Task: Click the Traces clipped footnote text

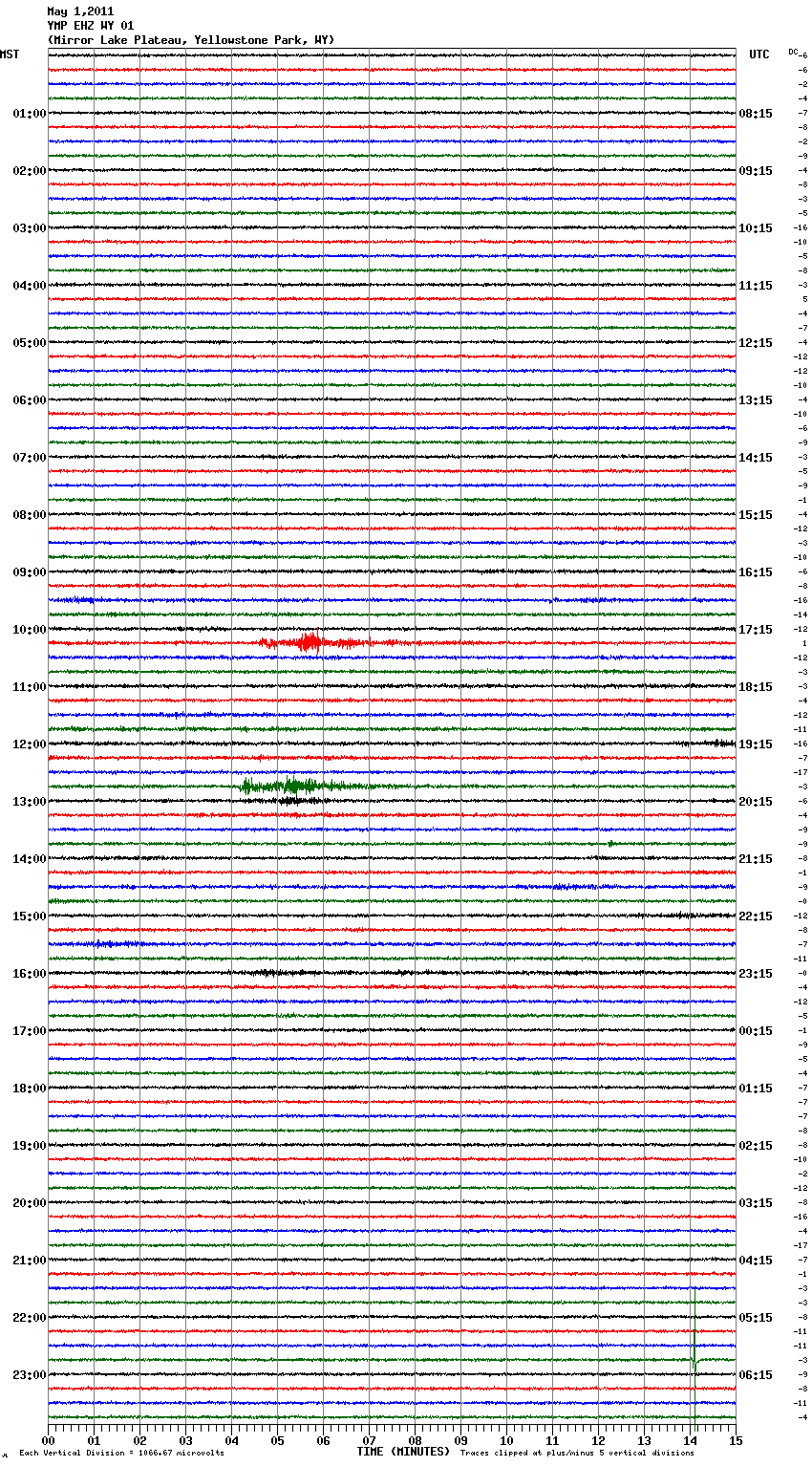Action: click(577, 1454)
